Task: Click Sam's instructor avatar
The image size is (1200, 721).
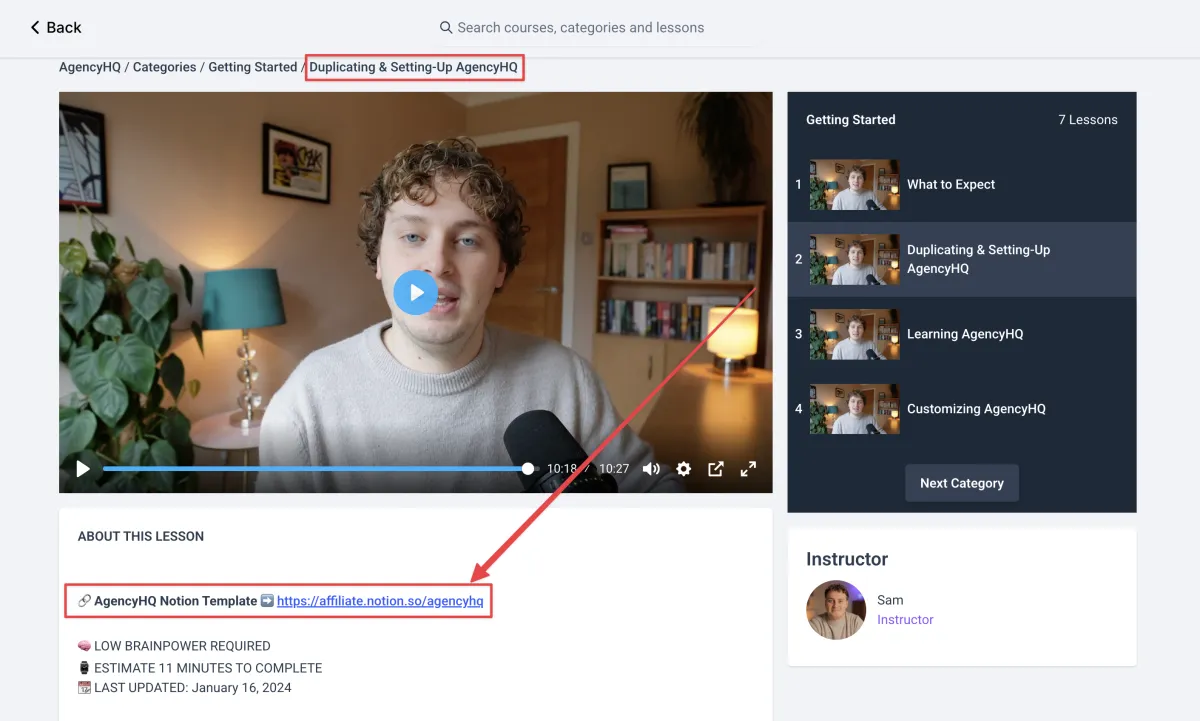Action: (836, 610)
